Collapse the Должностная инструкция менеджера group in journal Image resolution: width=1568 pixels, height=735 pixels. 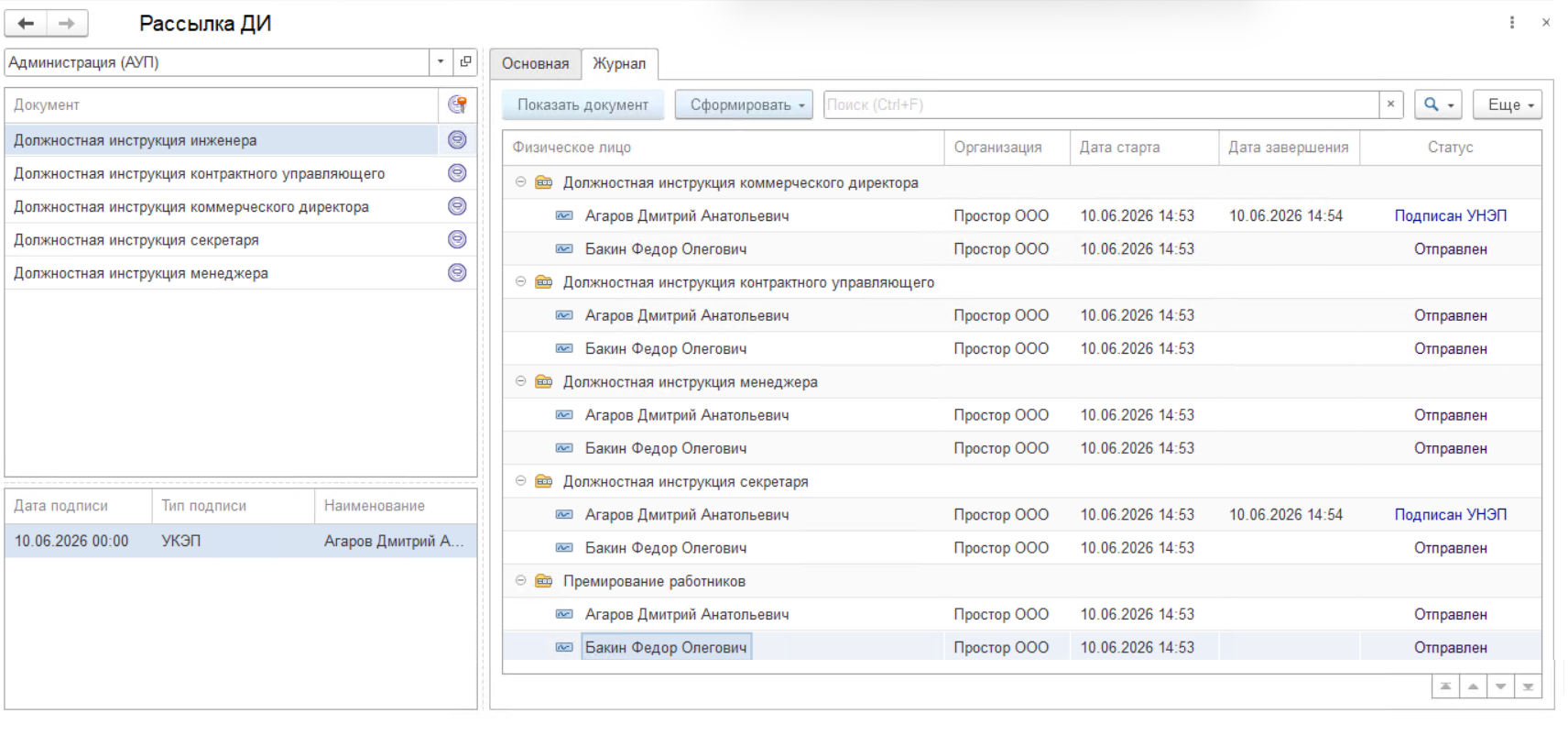(520, 382)
